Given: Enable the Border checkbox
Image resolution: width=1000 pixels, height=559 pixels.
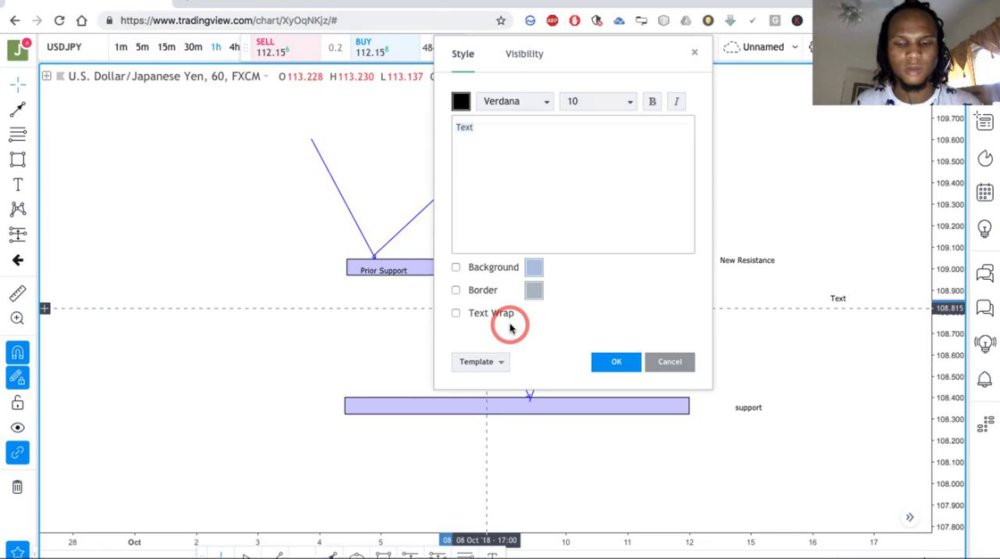Looking at the screenshot, I should point(456,290).
